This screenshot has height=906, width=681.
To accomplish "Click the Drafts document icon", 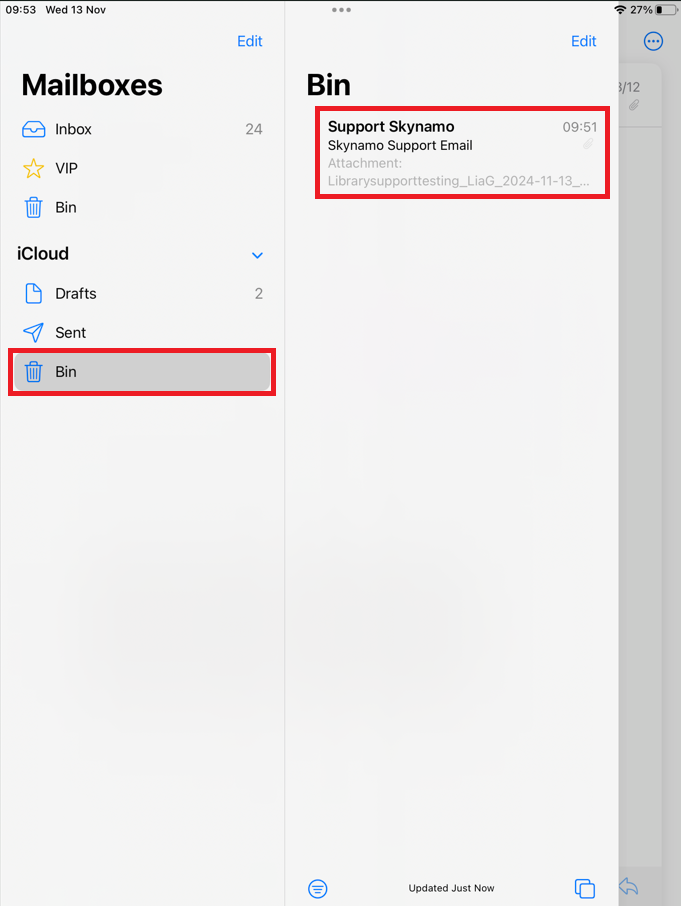I will pos(33,293).
